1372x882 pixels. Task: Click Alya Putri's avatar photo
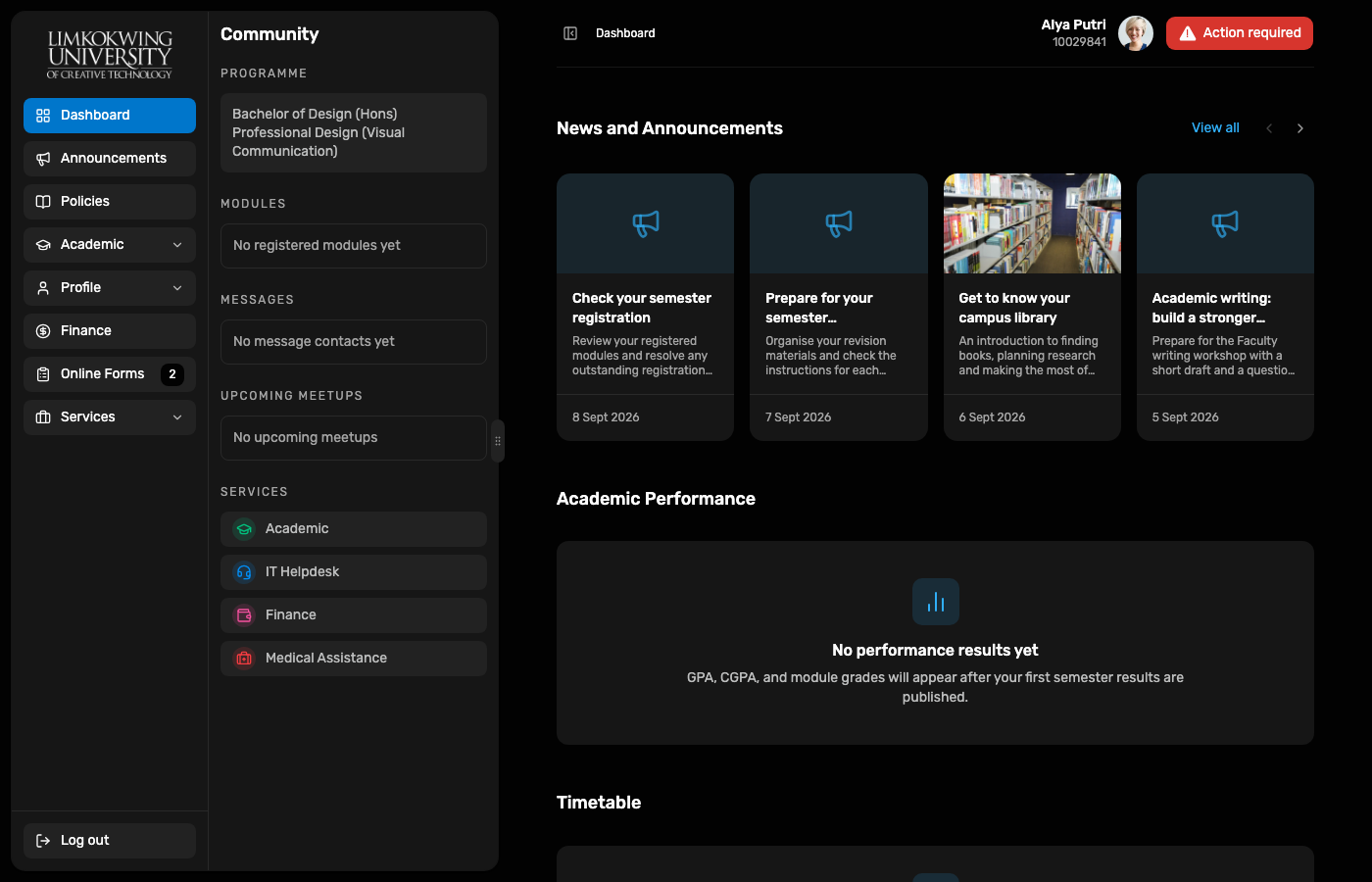1136,33
